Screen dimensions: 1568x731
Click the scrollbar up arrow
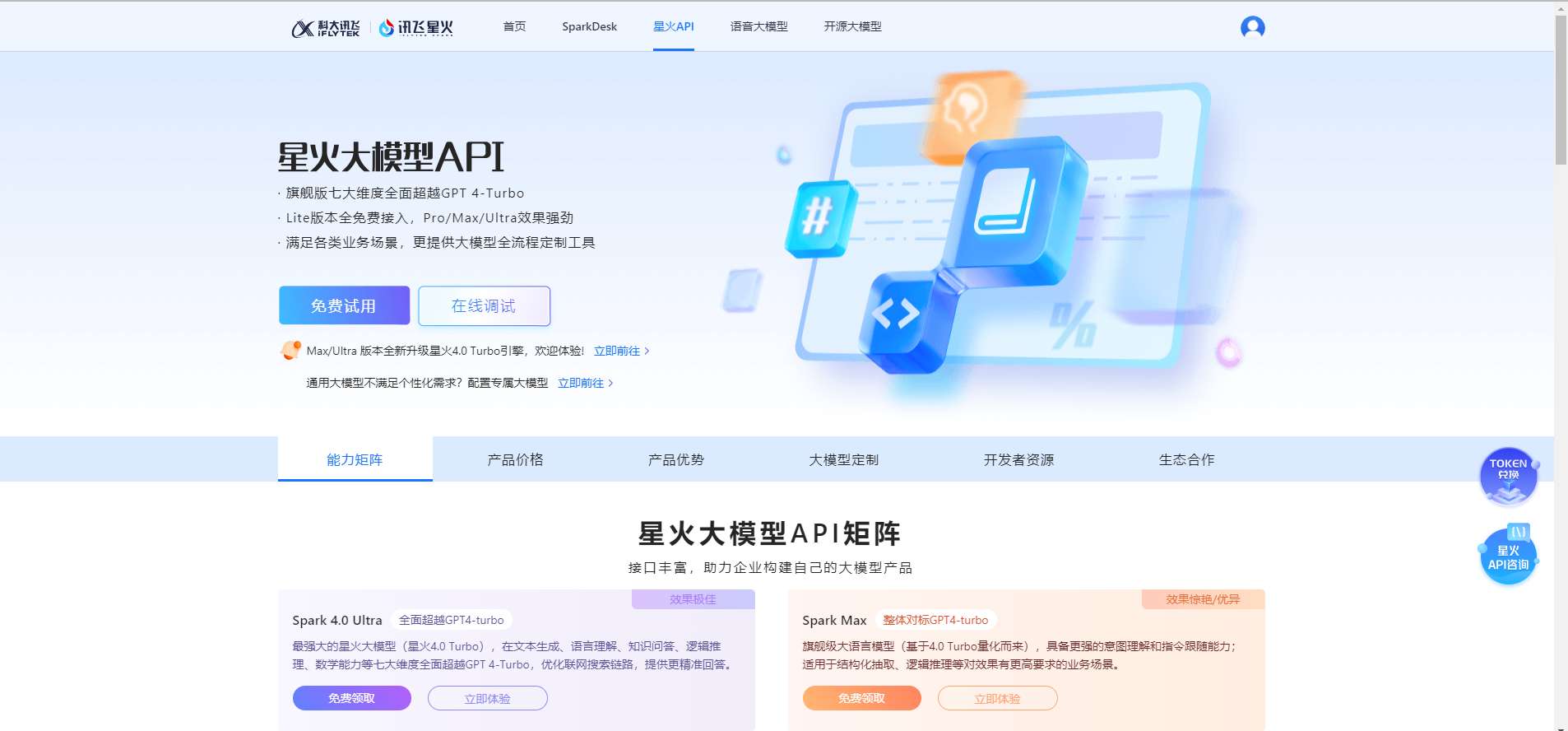click(1561, 7)
